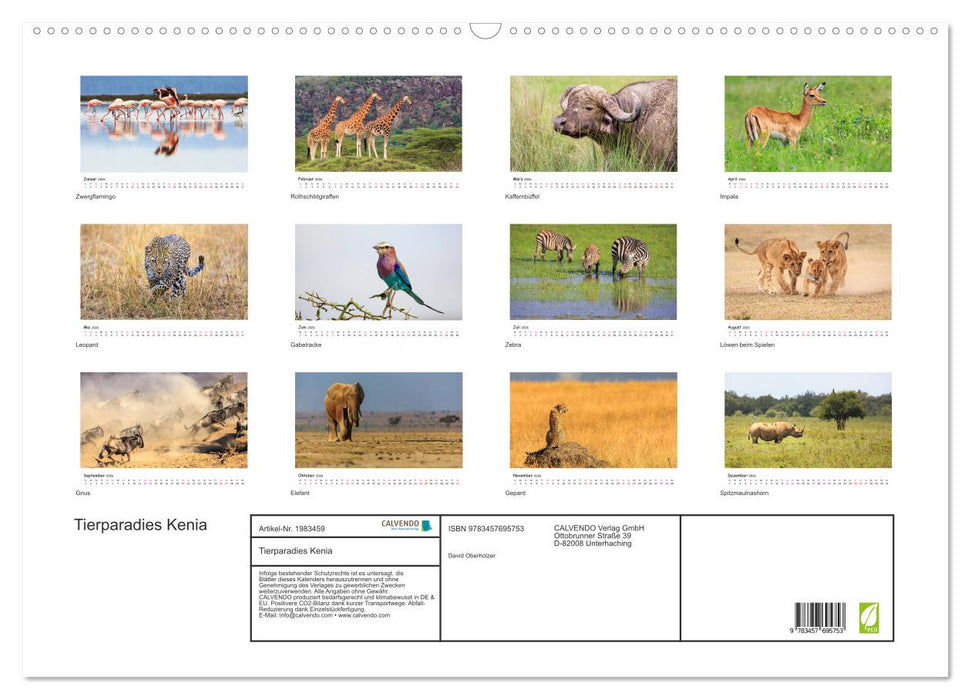Click the large Tierparadies Kenia title
This screenshot has height=700, width=971.
[x=141, y=525]
